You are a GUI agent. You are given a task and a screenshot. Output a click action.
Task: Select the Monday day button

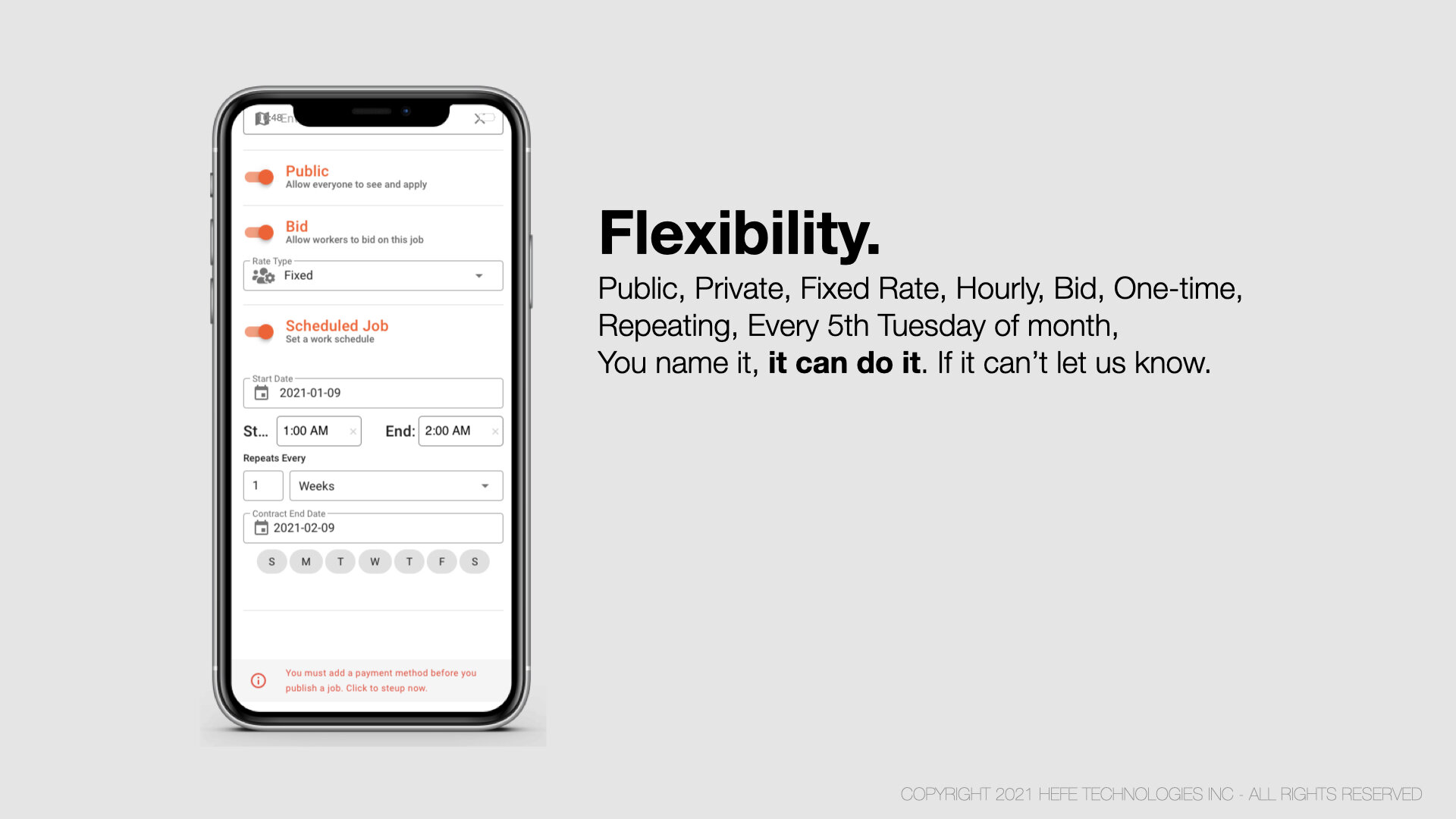(306, 561)
